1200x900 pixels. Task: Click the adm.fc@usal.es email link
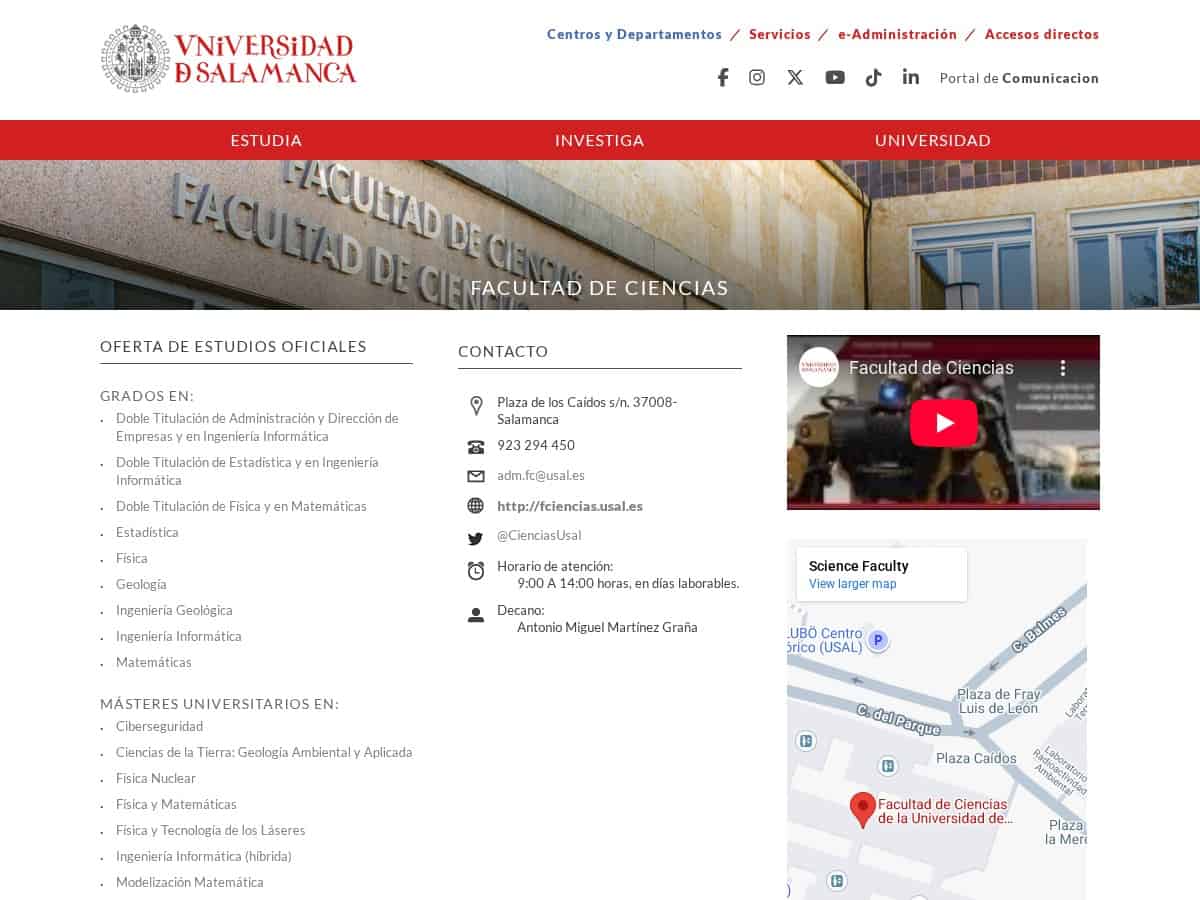[541, 476]
